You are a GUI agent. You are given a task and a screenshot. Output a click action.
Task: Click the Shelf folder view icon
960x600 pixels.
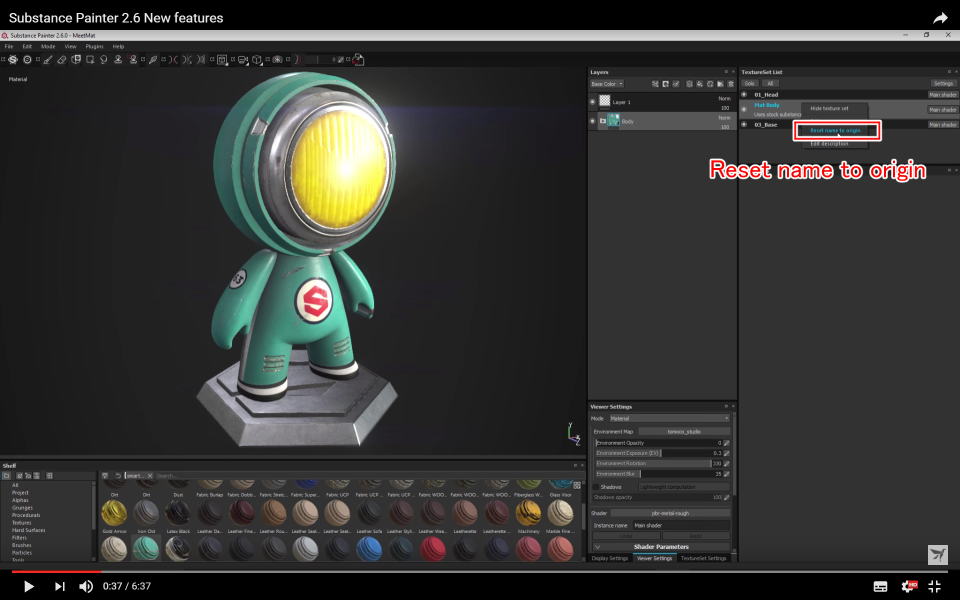click(x=7, y=476)
